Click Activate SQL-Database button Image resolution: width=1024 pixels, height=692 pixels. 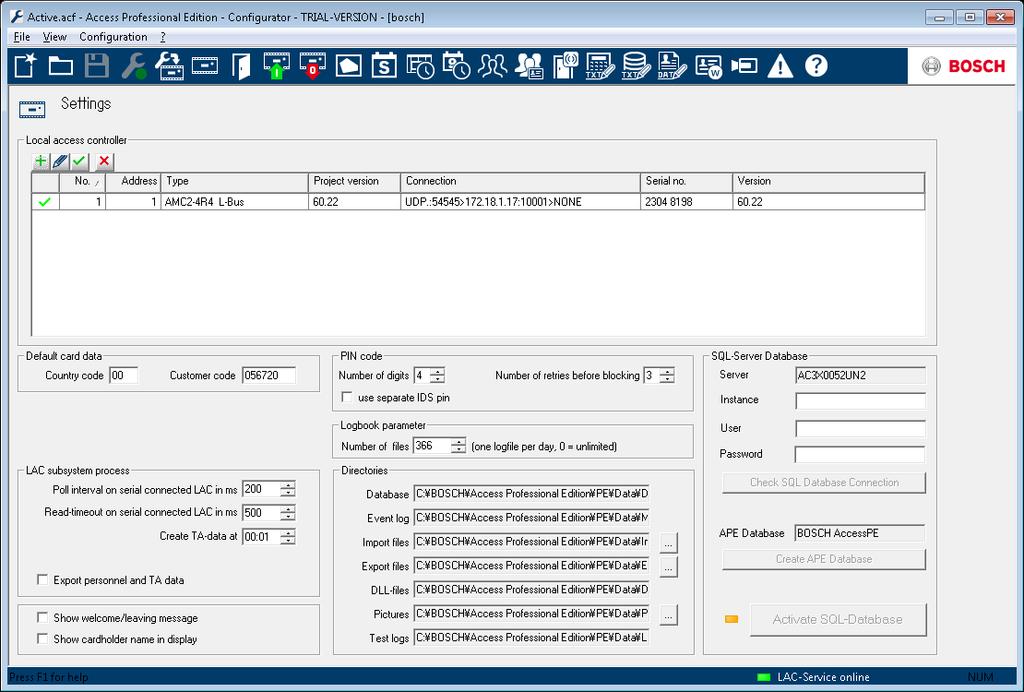click(x=838, y=620)
